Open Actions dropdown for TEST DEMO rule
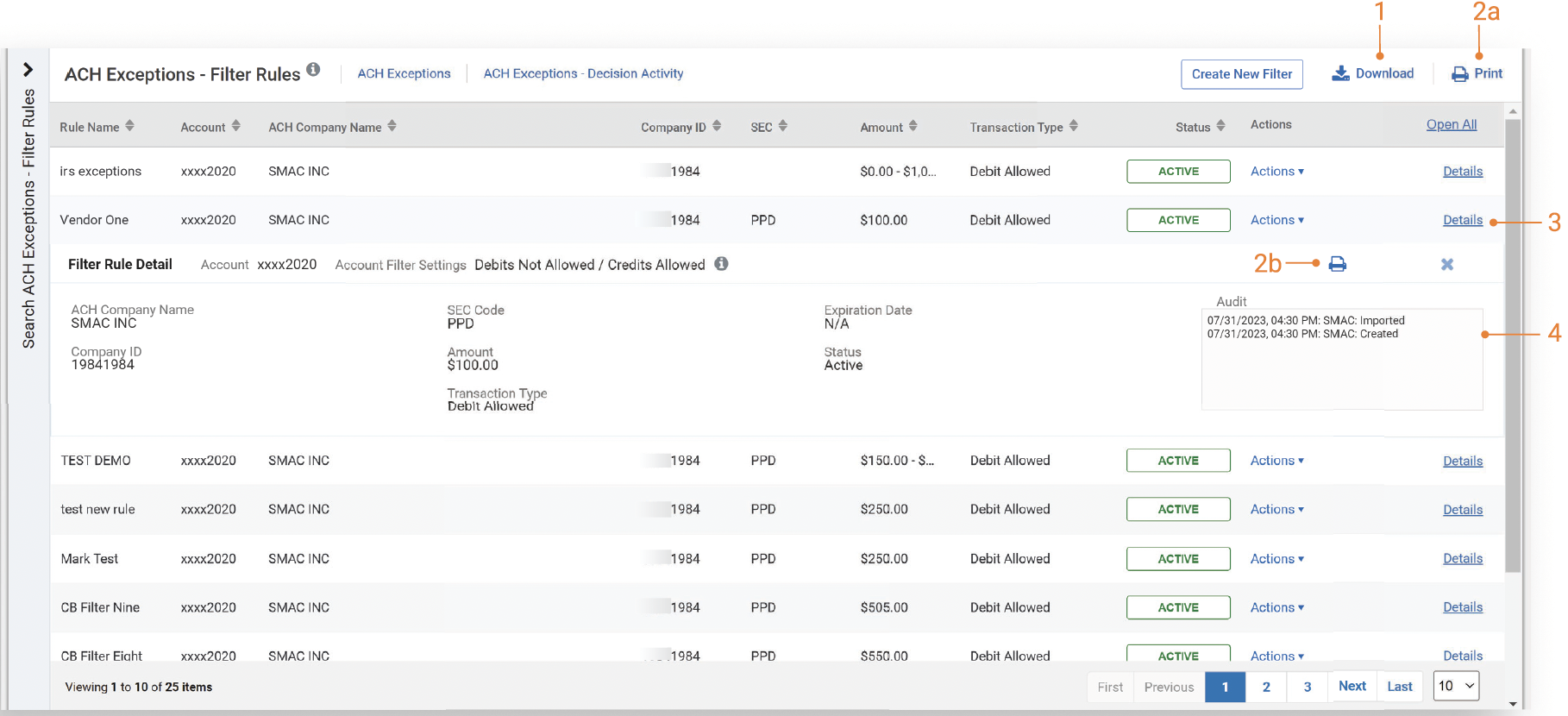Viewport: 1568px width, 716px height. pyautogui.click(x=1276, y=461)
